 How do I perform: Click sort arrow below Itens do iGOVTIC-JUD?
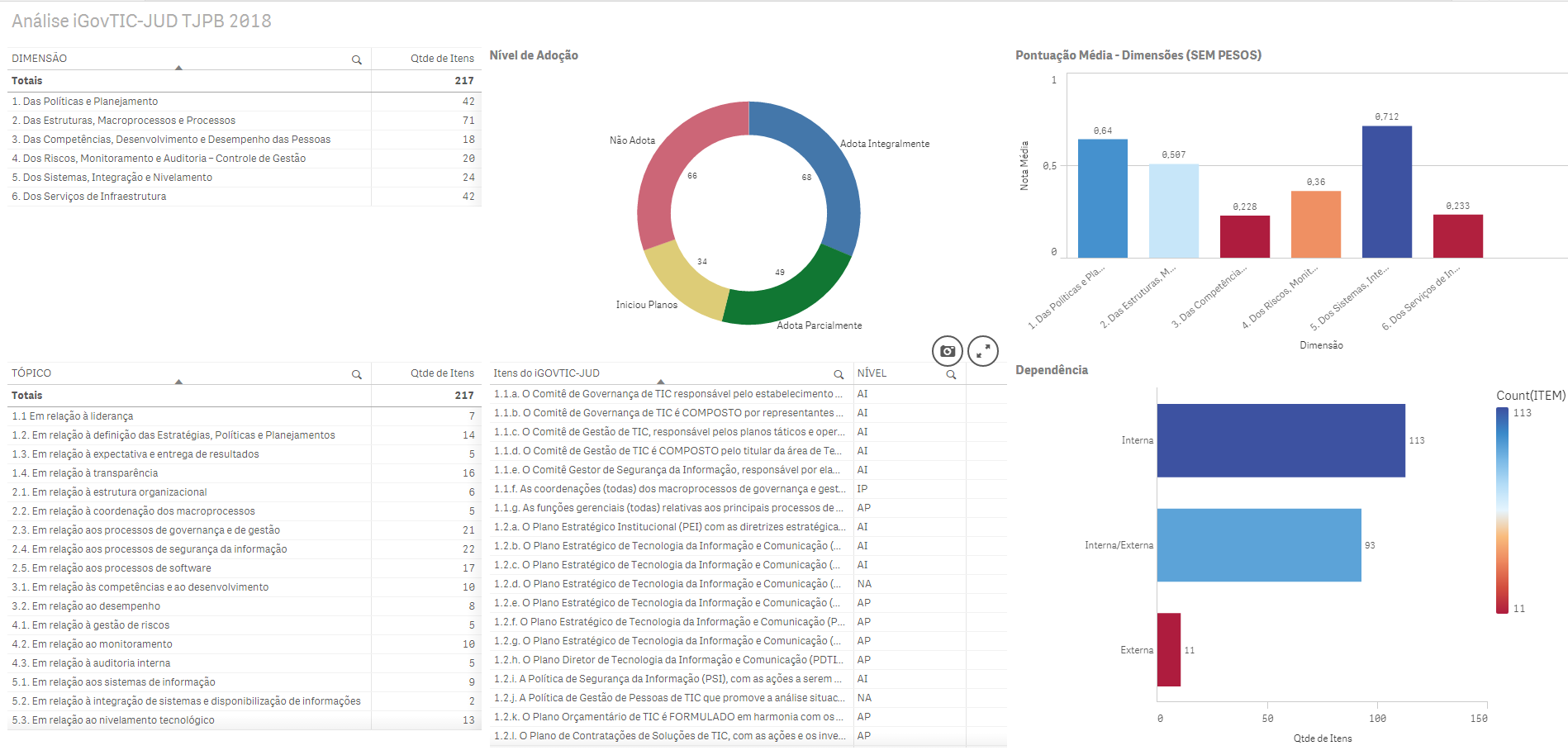660,382
